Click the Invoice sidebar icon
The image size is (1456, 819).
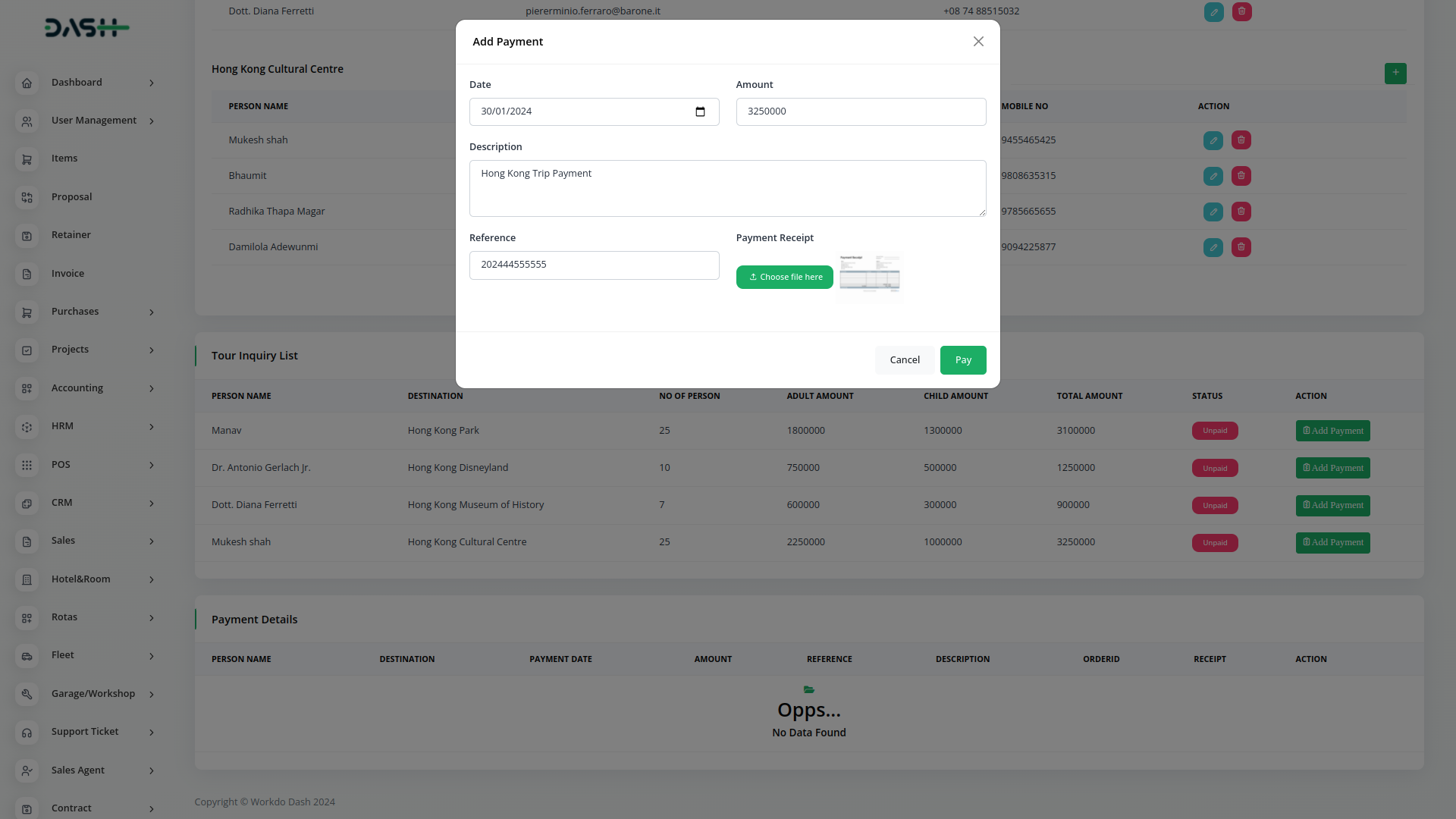[x=27, y=274]
